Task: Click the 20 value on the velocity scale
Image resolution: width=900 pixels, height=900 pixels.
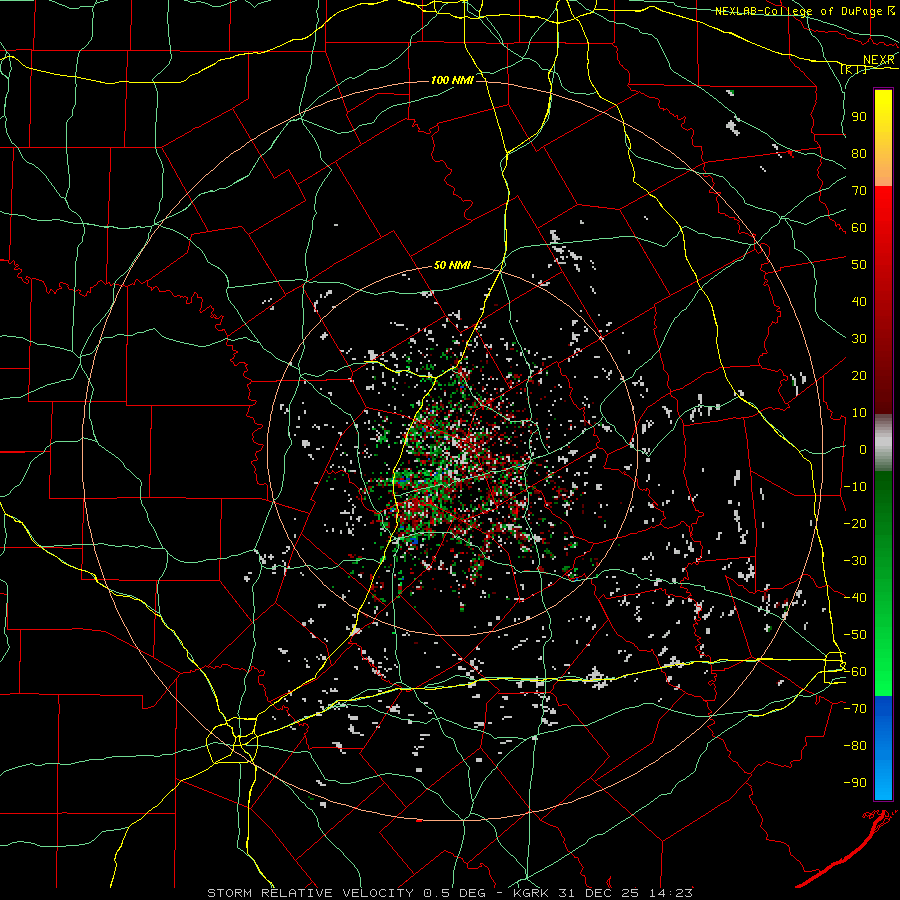Action: [859, 376]
